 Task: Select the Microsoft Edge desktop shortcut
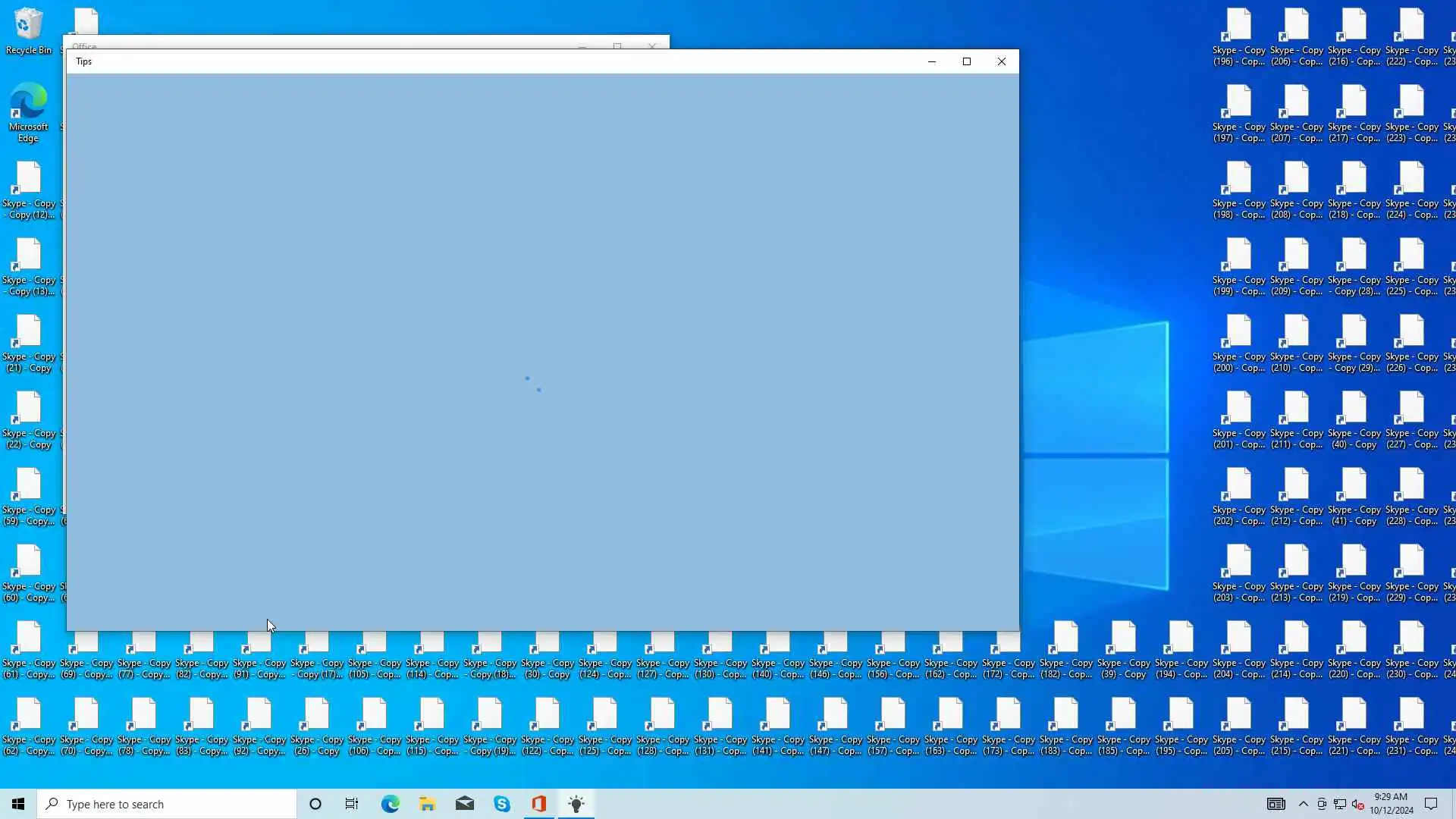click(29, 111)
